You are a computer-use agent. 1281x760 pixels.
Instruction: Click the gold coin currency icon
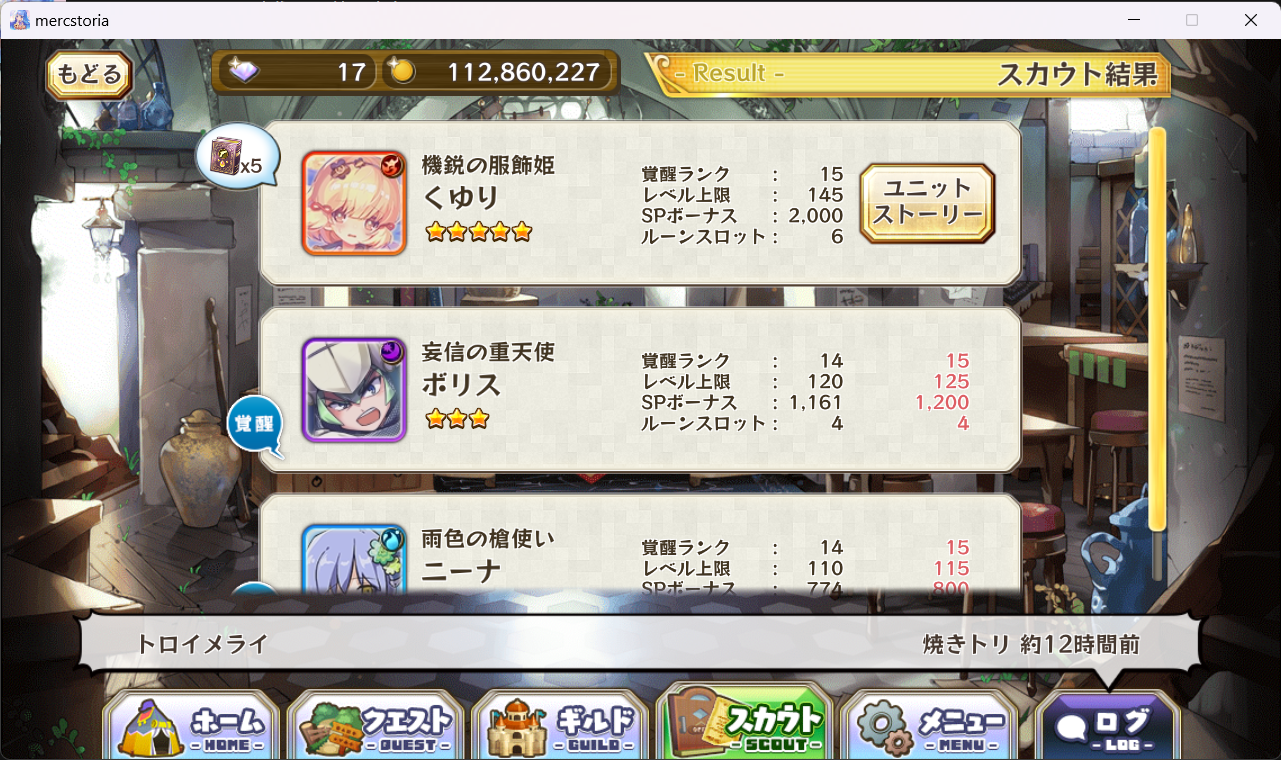point(401,72)
